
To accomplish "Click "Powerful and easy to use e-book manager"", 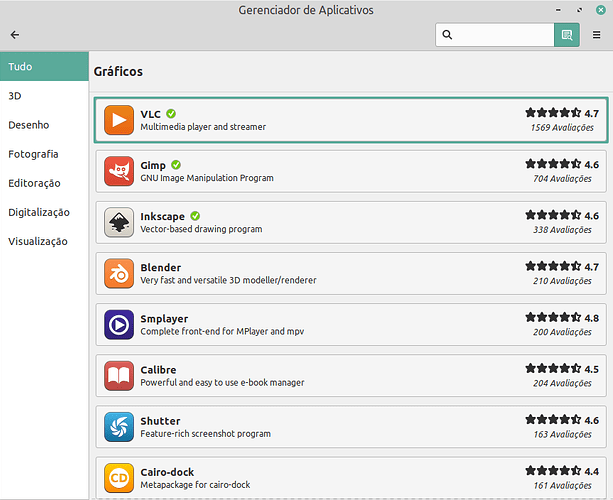I will click(222, 383).
